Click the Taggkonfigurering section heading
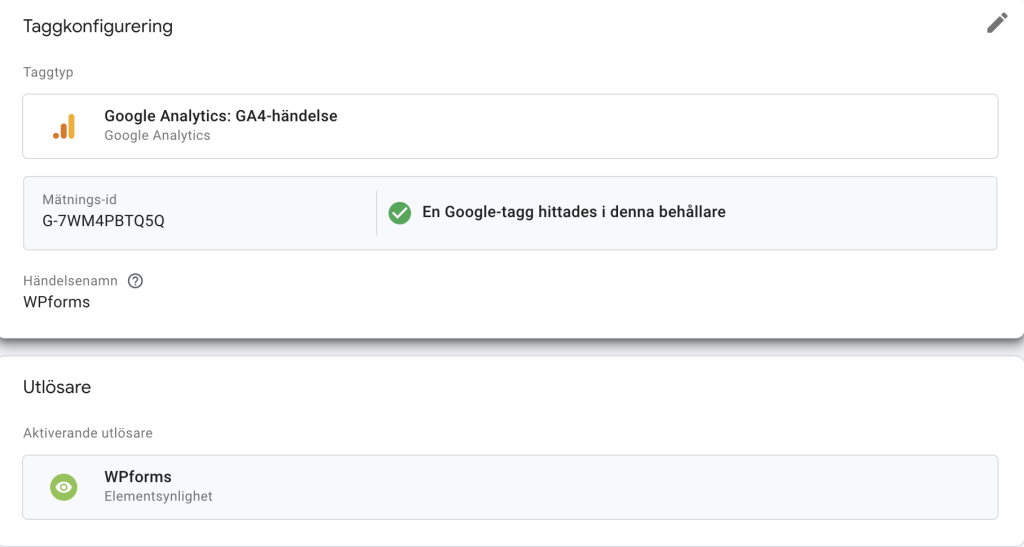The height and width of the screenshot is (547, 1024). (x=98, y=27)
